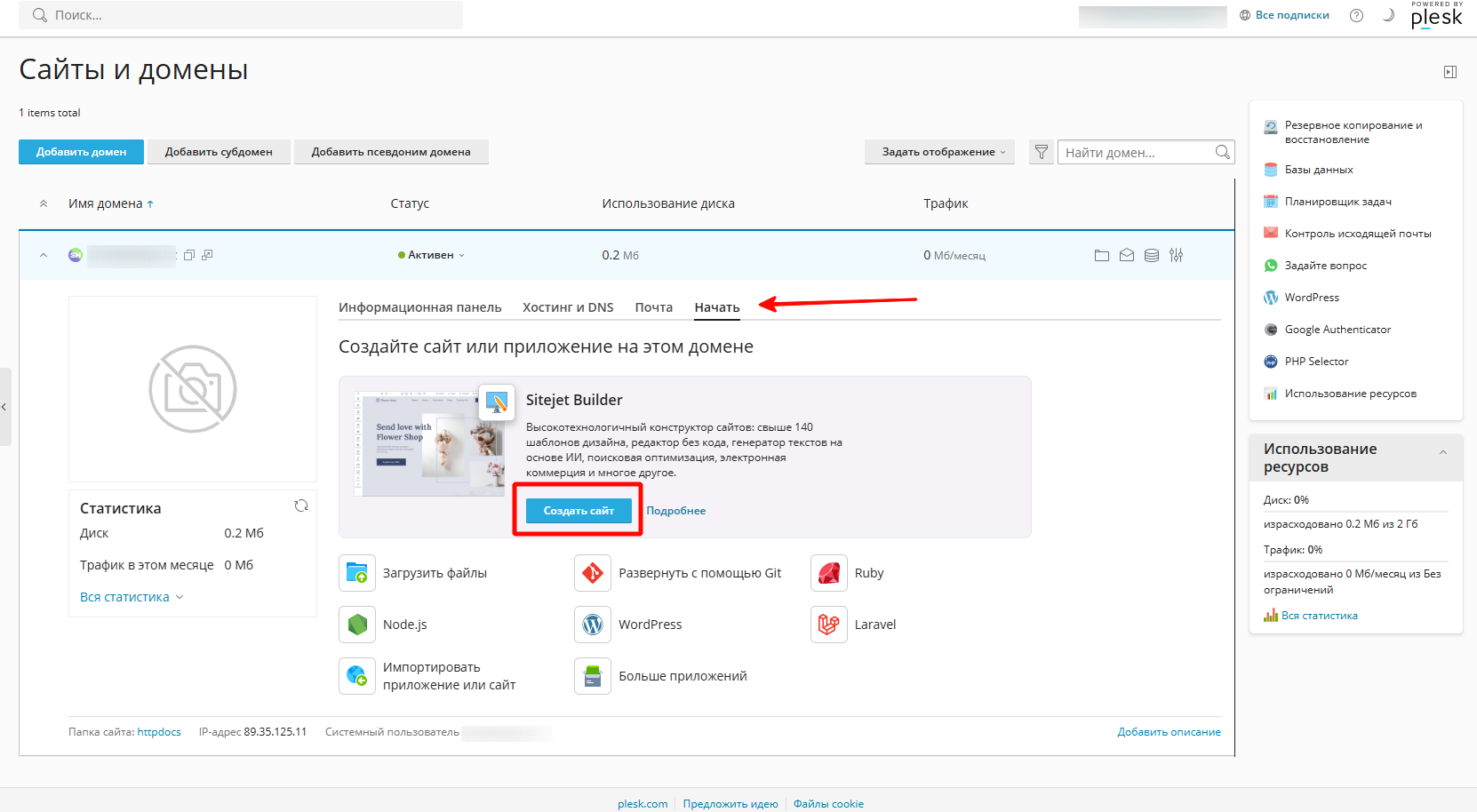Click the Upload files icon
This screenshot has width=1477, height=812.
click(357, 573)
